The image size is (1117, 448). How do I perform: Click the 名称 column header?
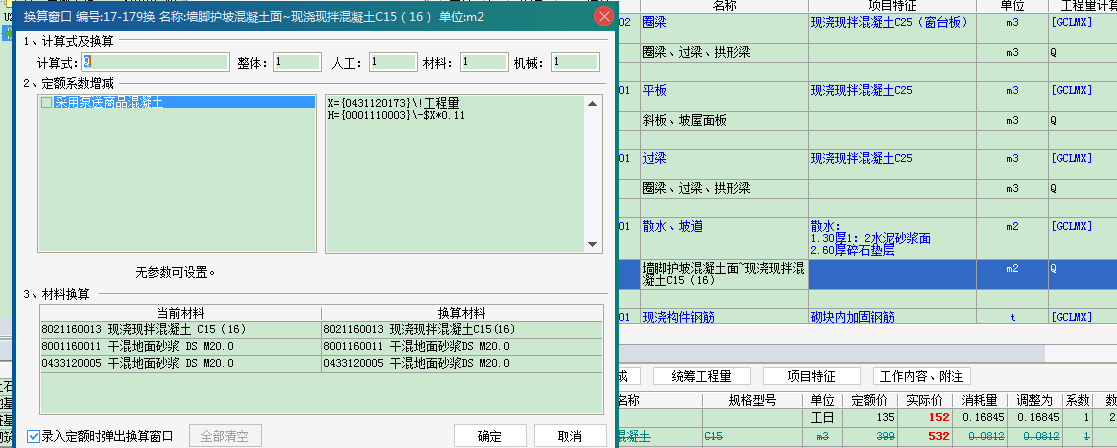[724, 6]
